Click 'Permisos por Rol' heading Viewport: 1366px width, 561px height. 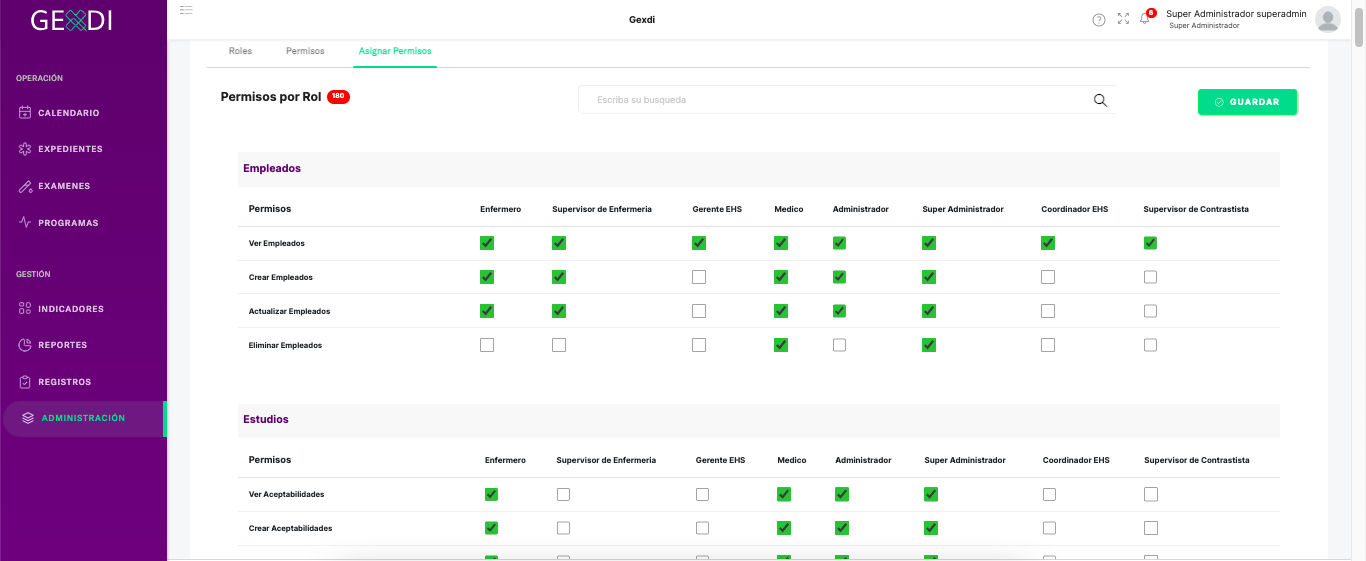point(271,97)
